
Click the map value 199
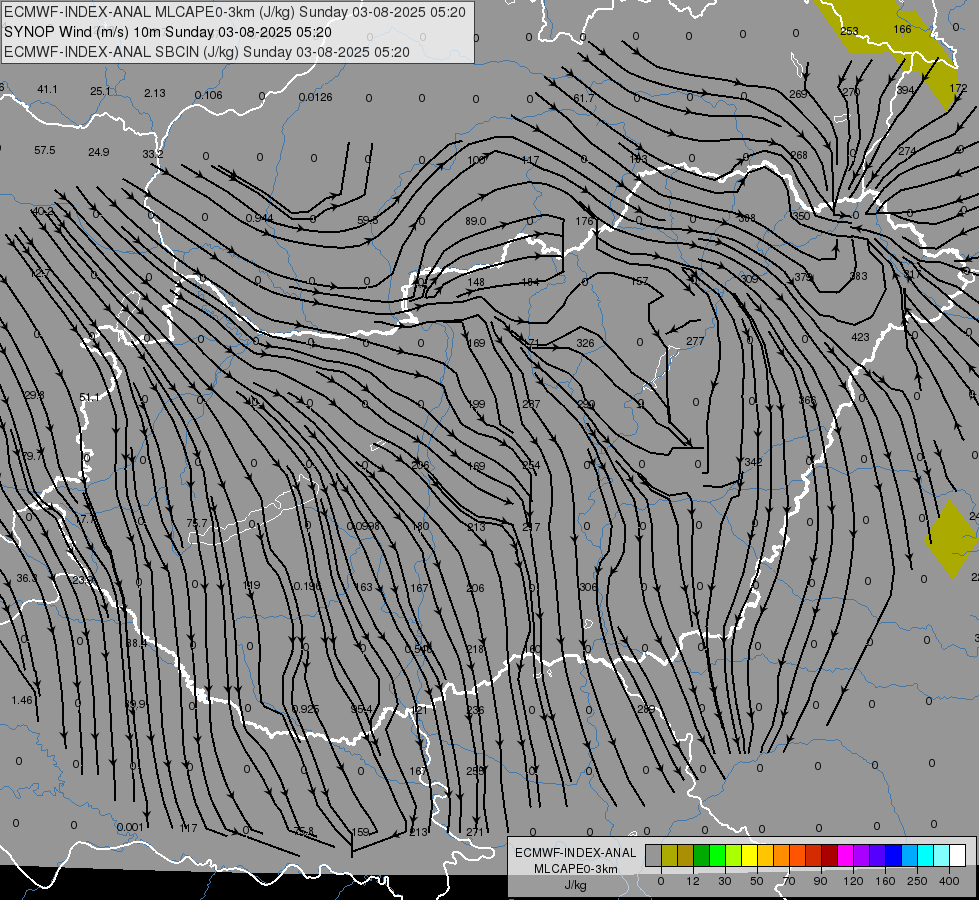476,404
